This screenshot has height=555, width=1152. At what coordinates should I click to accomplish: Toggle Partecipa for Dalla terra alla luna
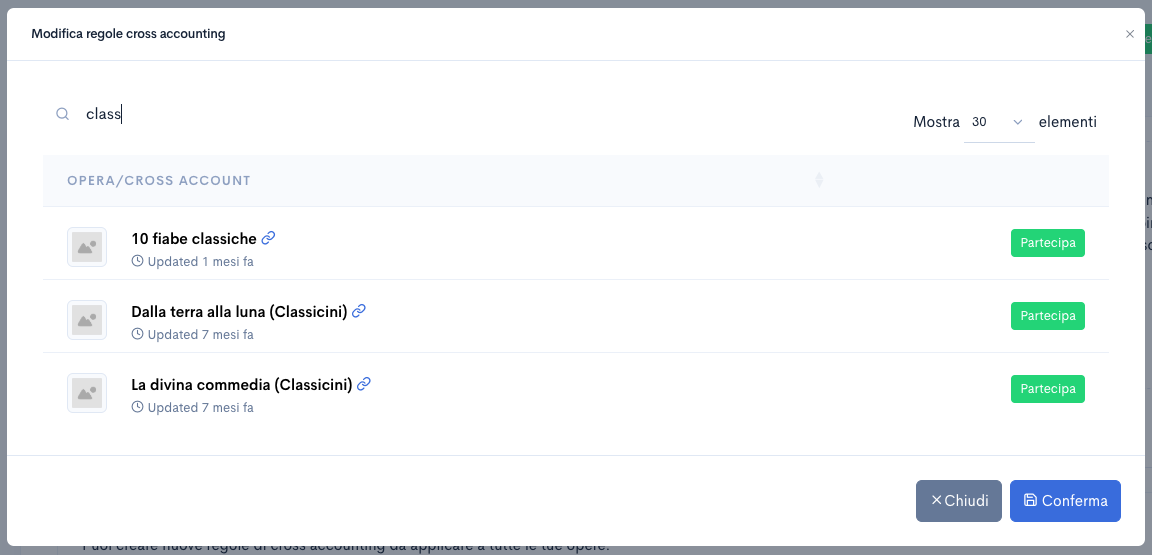(1047, 316)
